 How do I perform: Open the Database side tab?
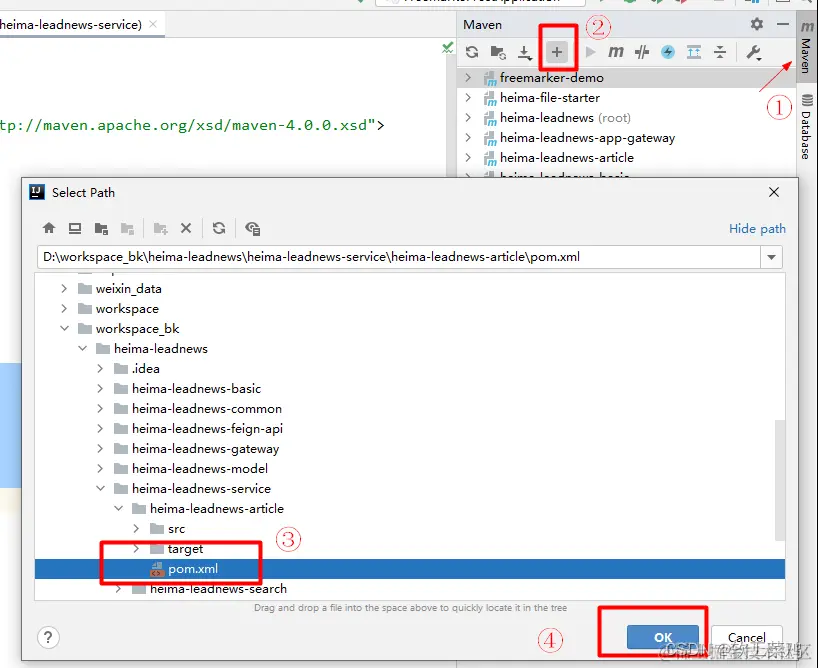pyautogui.click(x=807, y=126)
